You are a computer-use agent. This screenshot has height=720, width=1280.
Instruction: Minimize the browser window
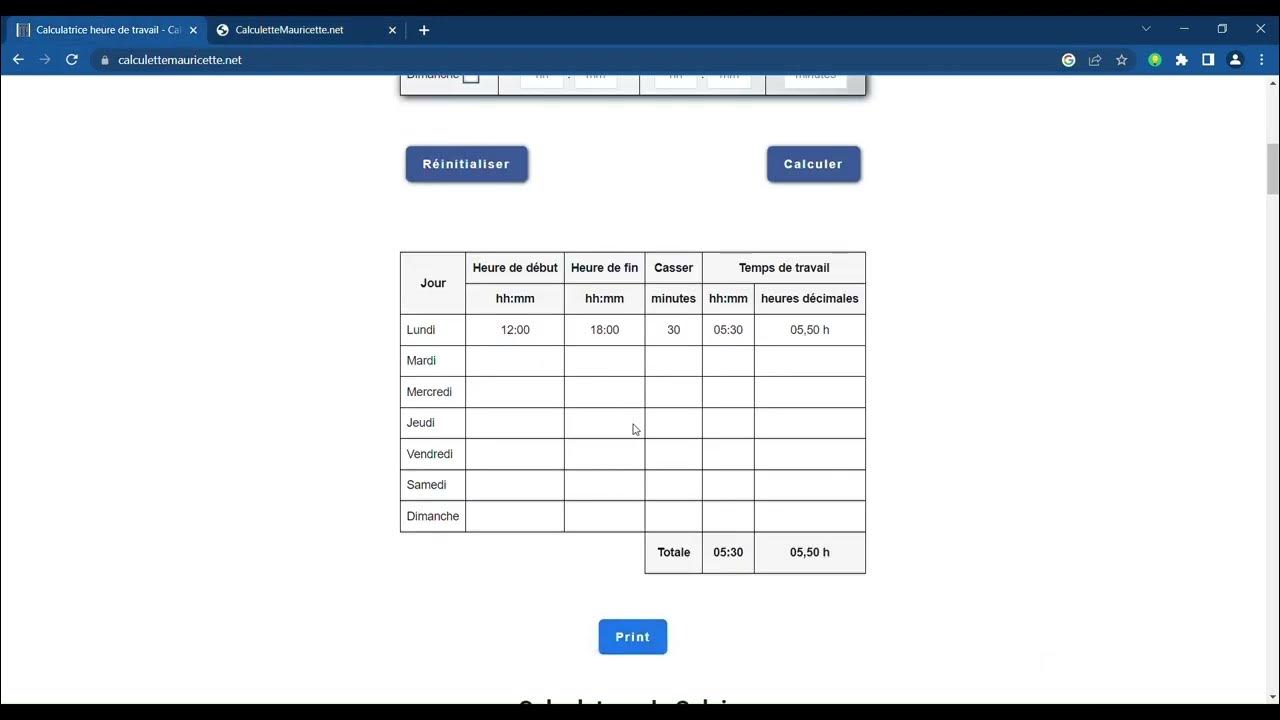1184,29
